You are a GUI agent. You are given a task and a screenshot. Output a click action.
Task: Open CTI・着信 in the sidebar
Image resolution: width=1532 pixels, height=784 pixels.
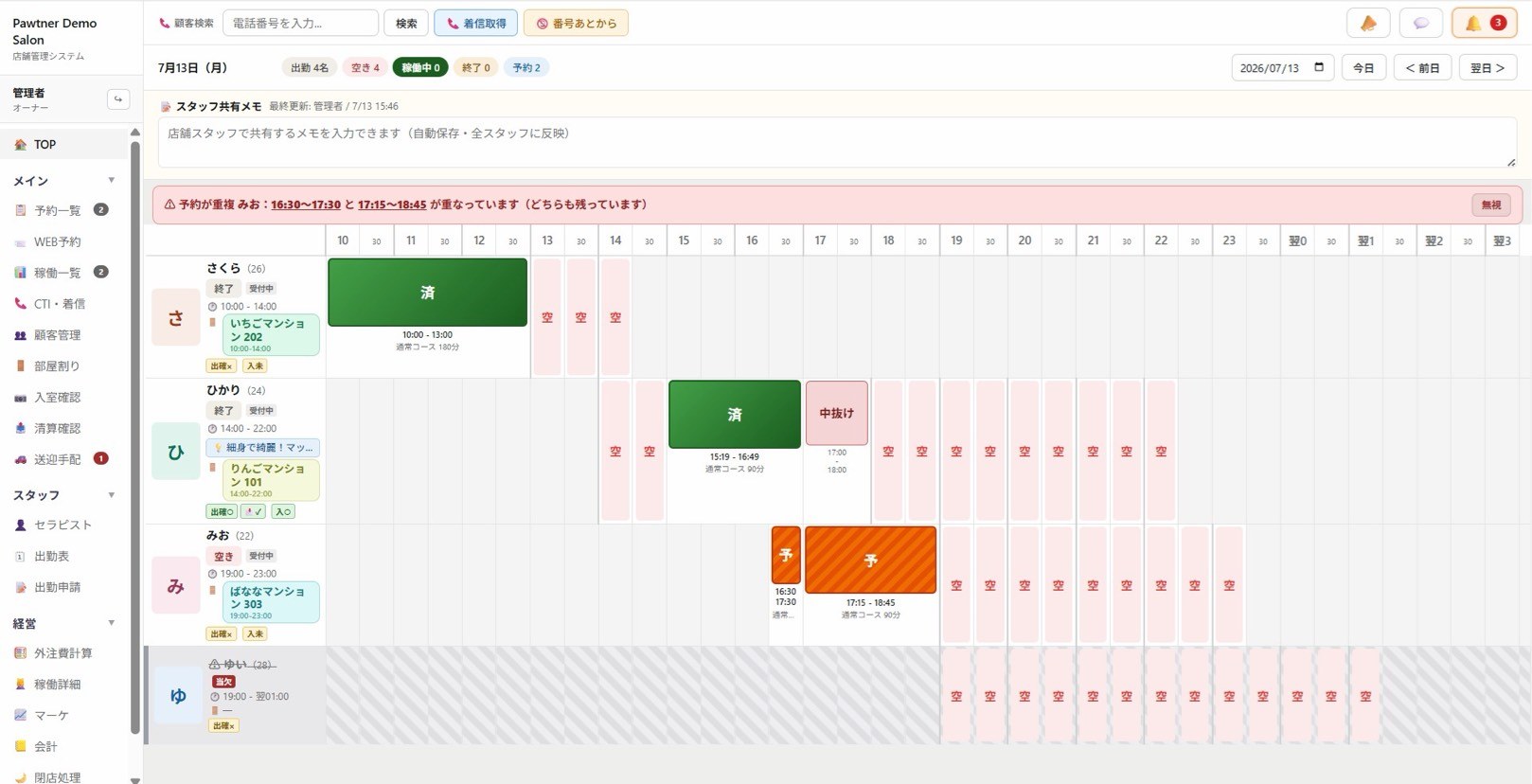point(64,304)
